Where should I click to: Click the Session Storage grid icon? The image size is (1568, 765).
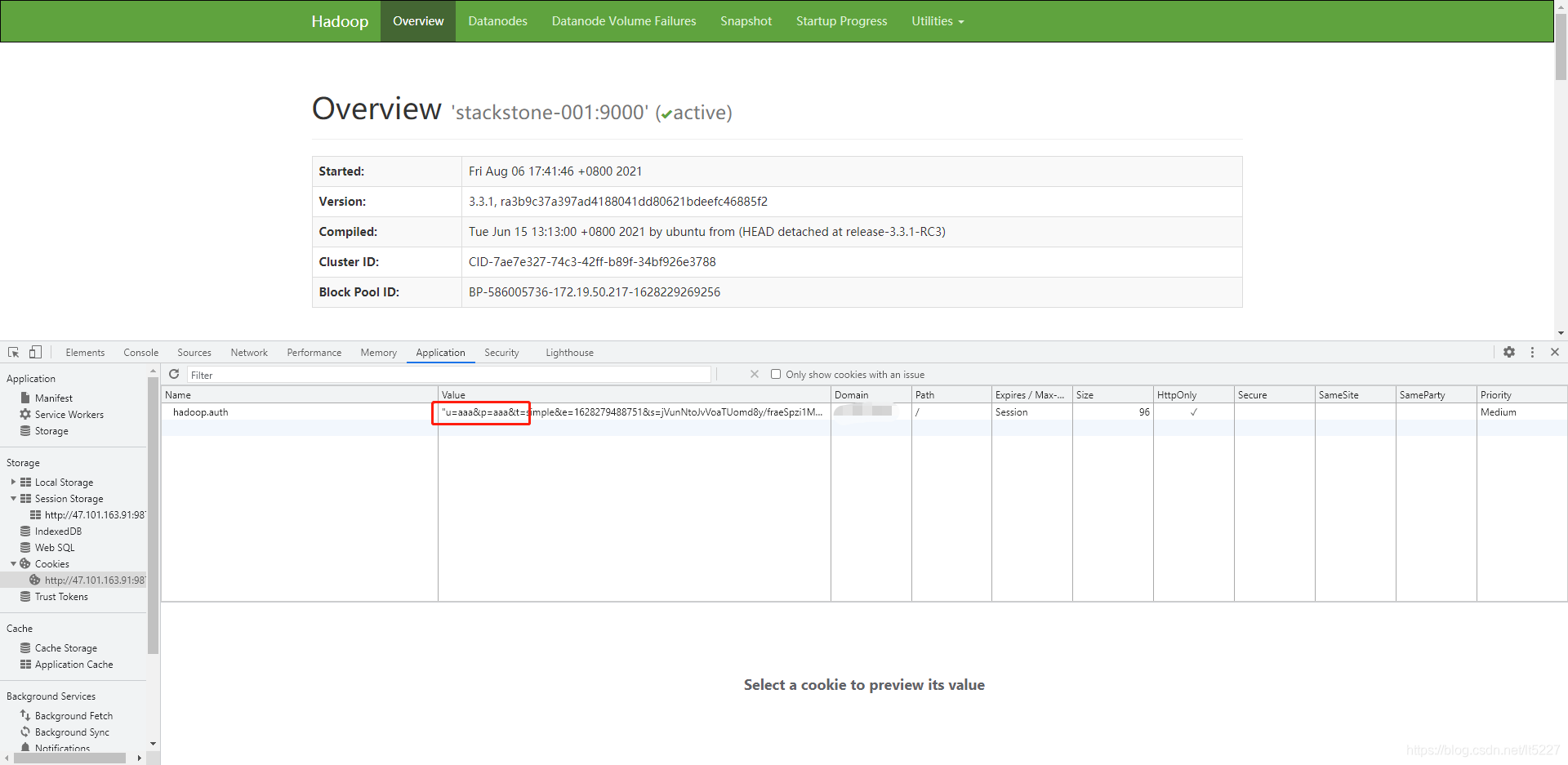(25, 498)
